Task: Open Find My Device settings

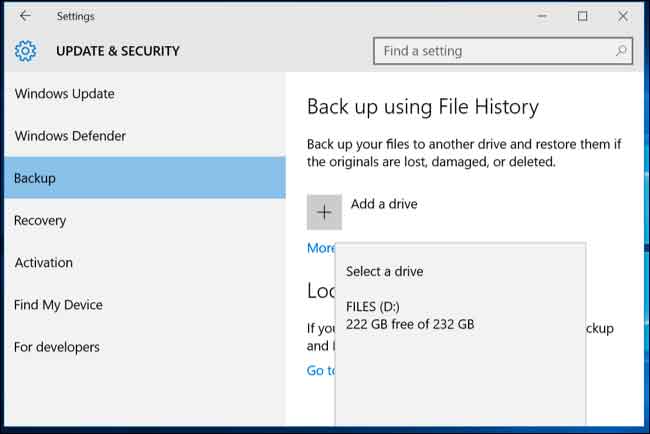Action: 145,305
